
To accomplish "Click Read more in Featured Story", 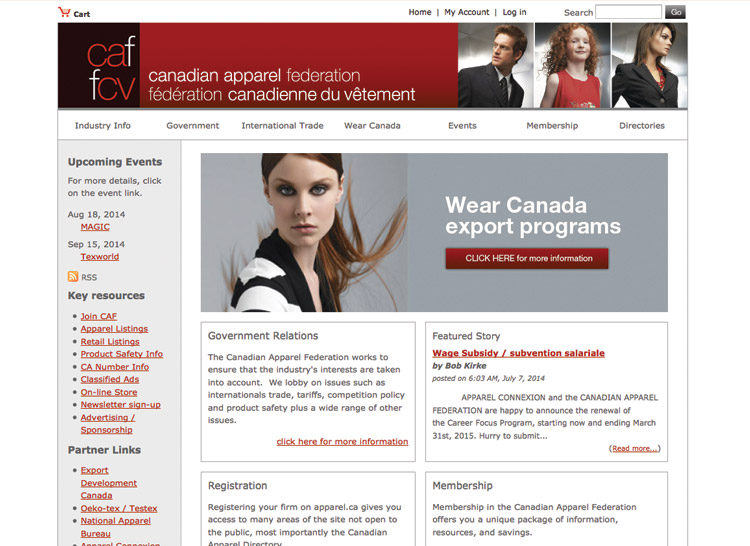I will (x=635, y=448).
